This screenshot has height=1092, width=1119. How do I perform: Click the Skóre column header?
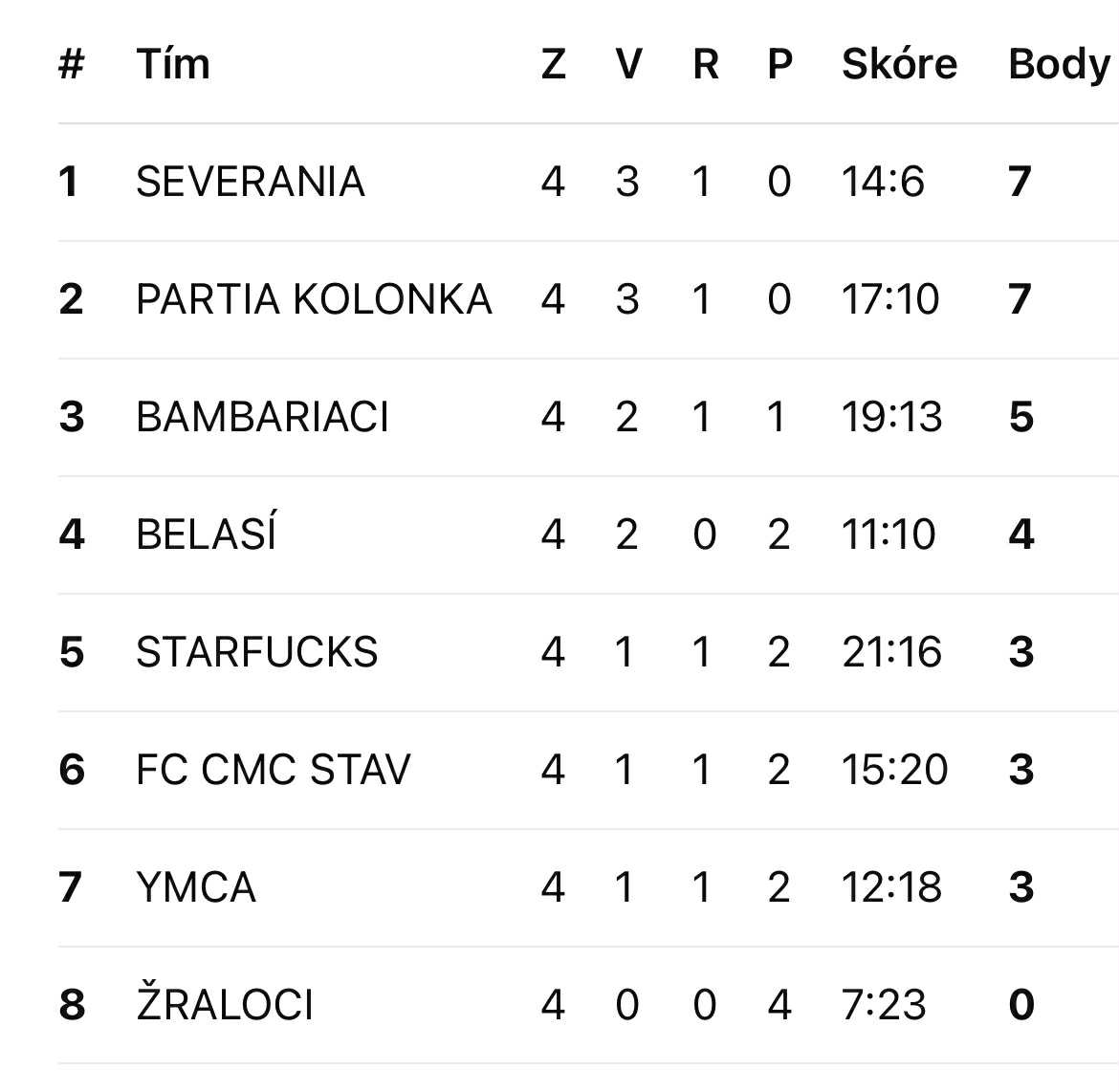(899, 64)
